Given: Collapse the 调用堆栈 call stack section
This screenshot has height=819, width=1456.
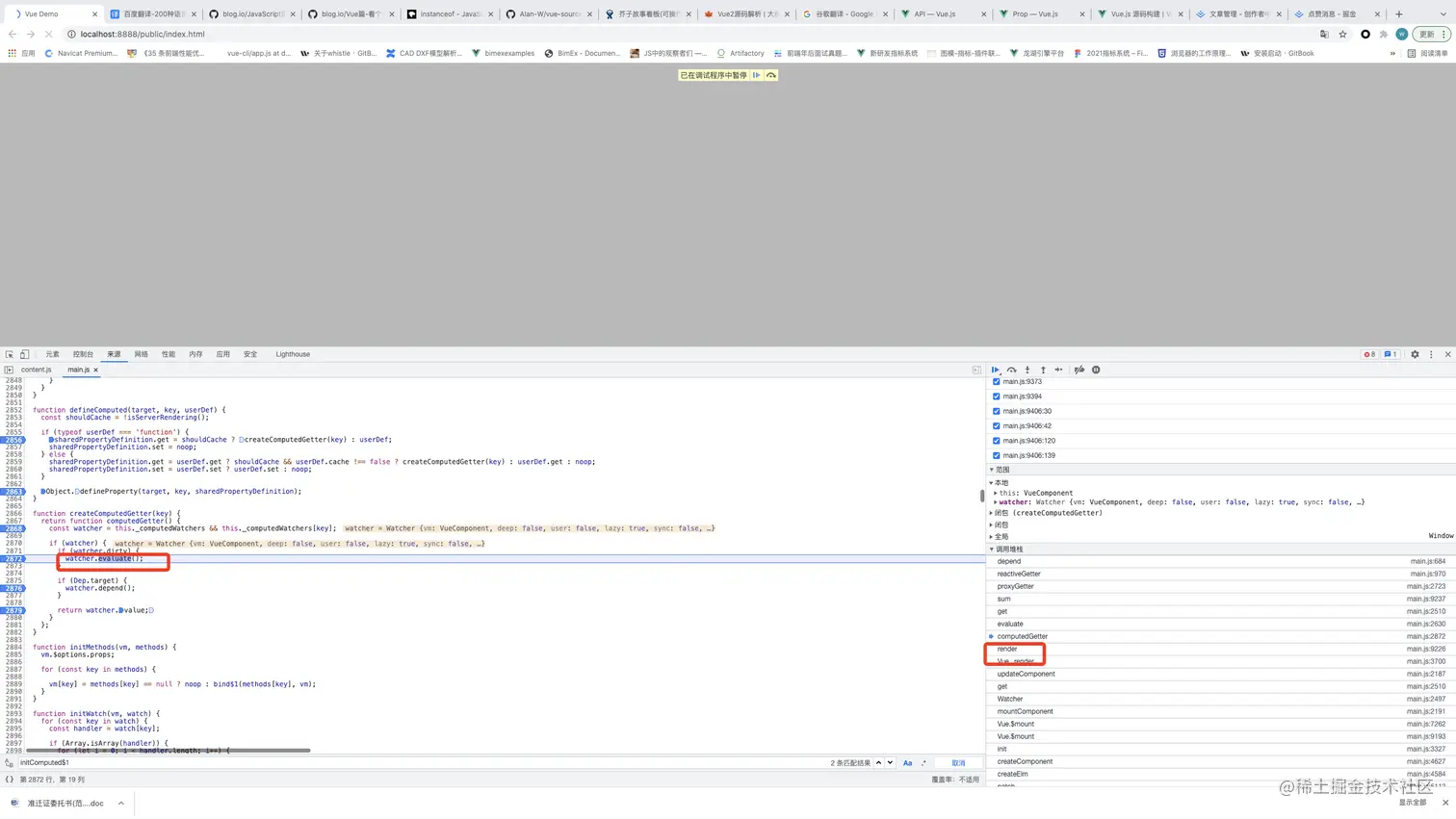Looking at the screenshot, I should point(992,550).
